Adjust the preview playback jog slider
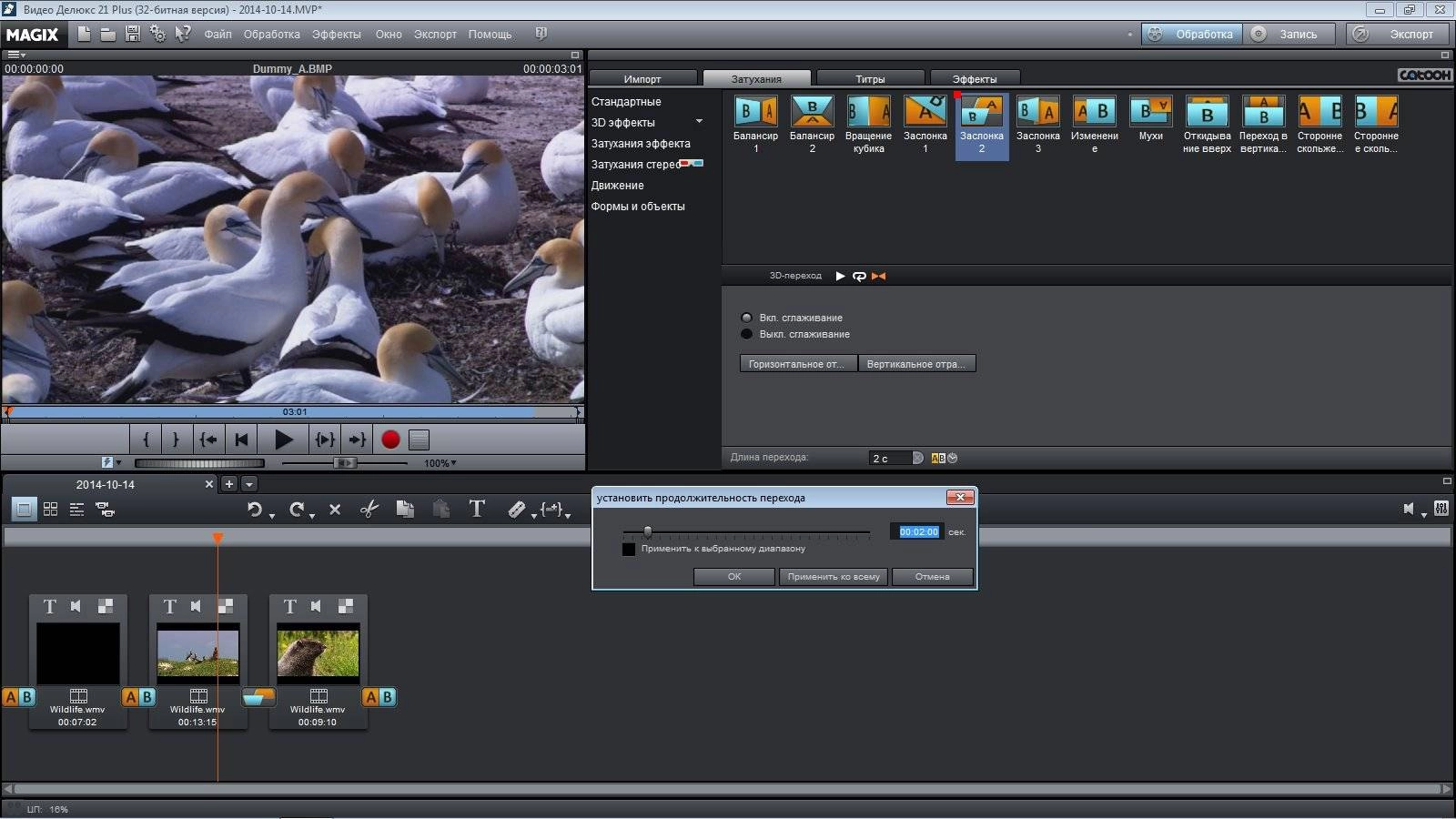 (x=345, y=463)
